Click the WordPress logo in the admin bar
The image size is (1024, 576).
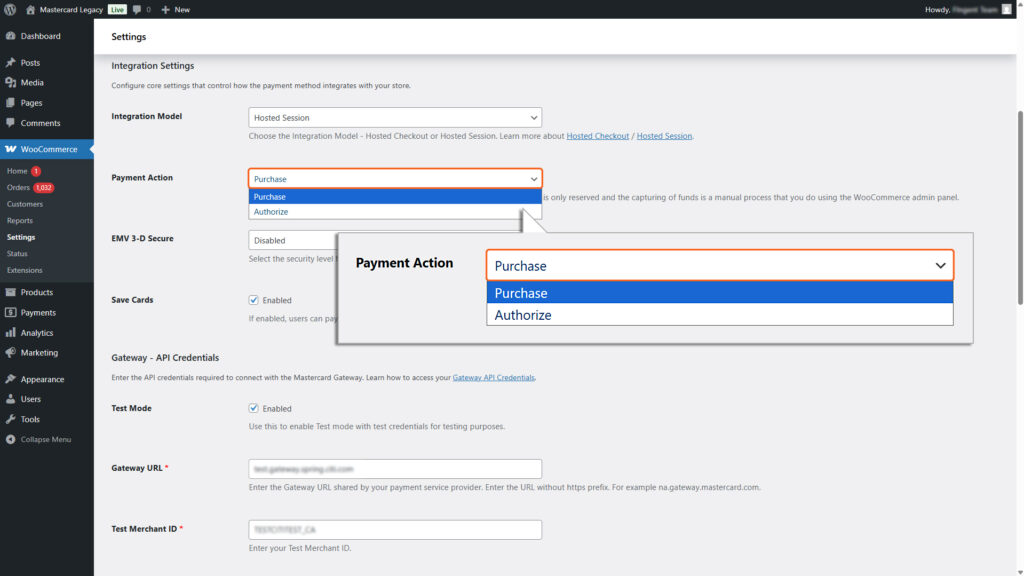coord(10,9)
